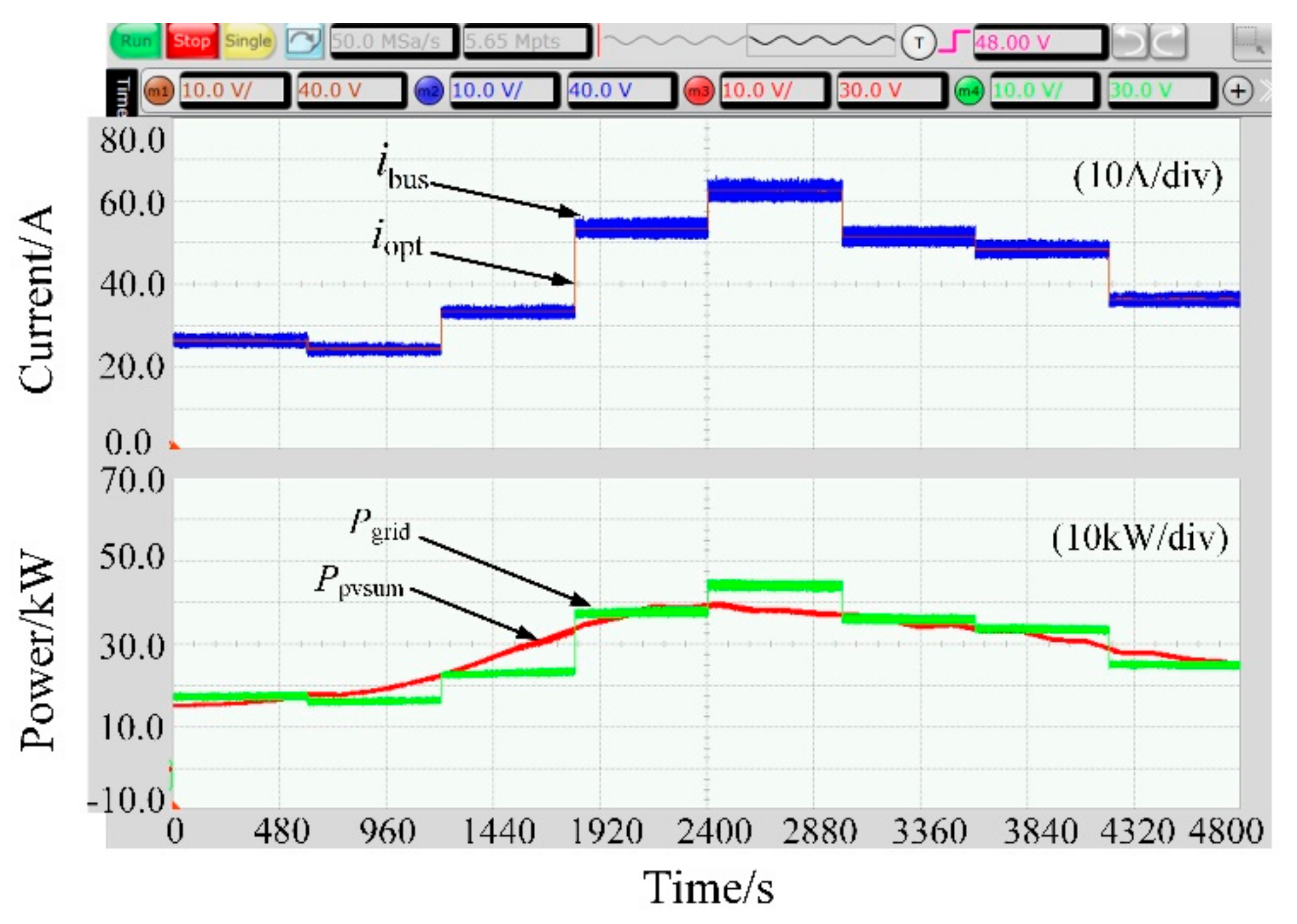Click the trigger T circle icon

click(x=918, y=43)
